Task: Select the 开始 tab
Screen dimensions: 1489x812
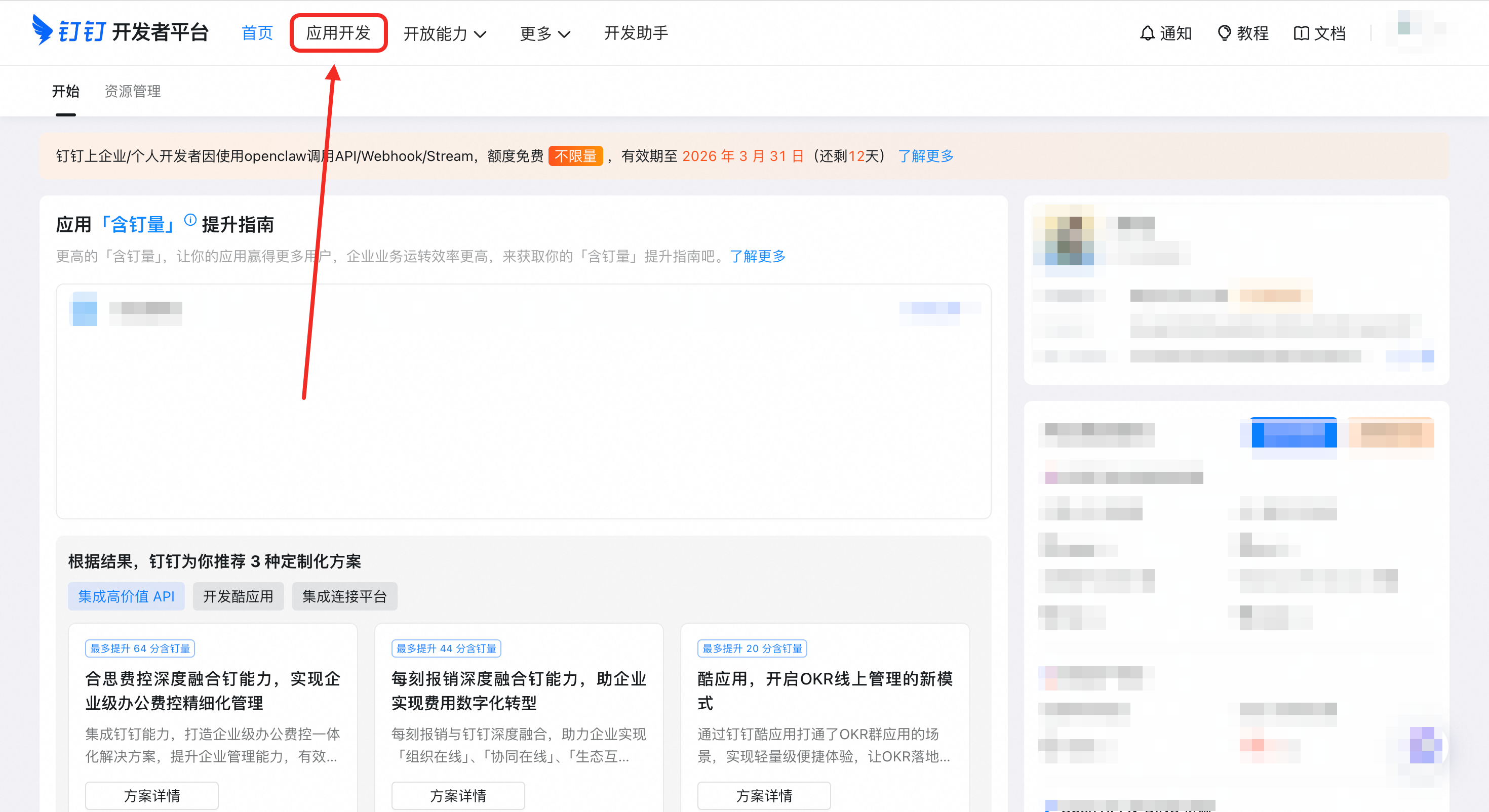Action: click(x=65, y=91)
